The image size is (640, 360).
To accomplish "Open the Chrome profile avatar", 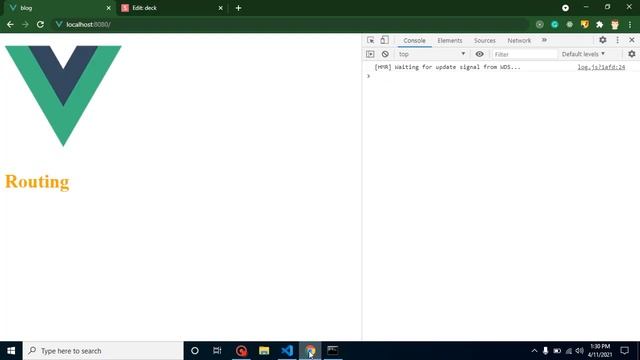I will pyautogui.click(x=615, y=24).
